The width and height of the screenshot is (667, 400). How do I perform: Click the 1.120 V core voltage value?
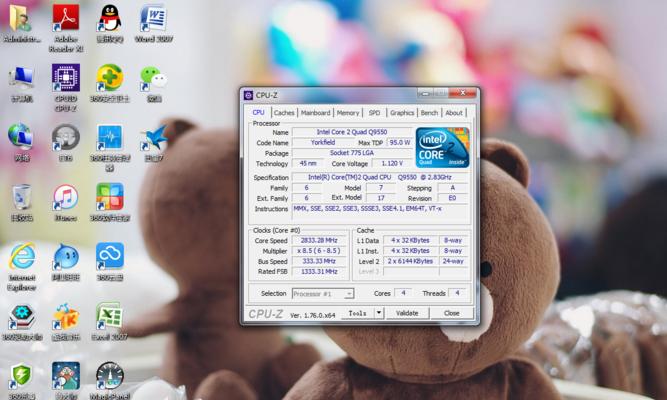point(392,163)
